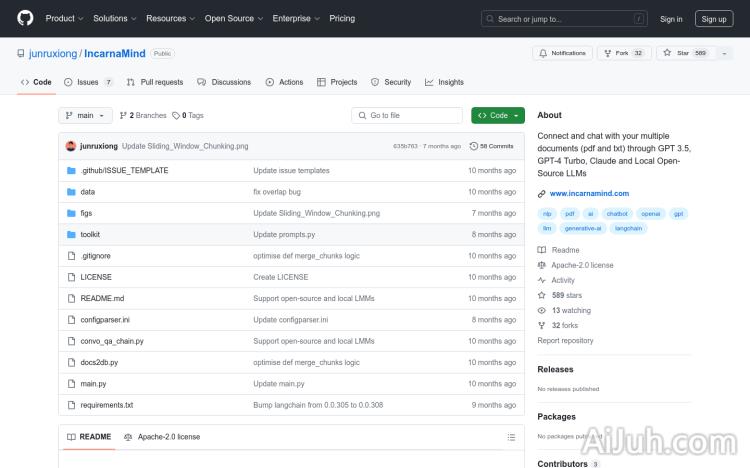
Task: Open the README outline list icon
Action: point(511,437)
